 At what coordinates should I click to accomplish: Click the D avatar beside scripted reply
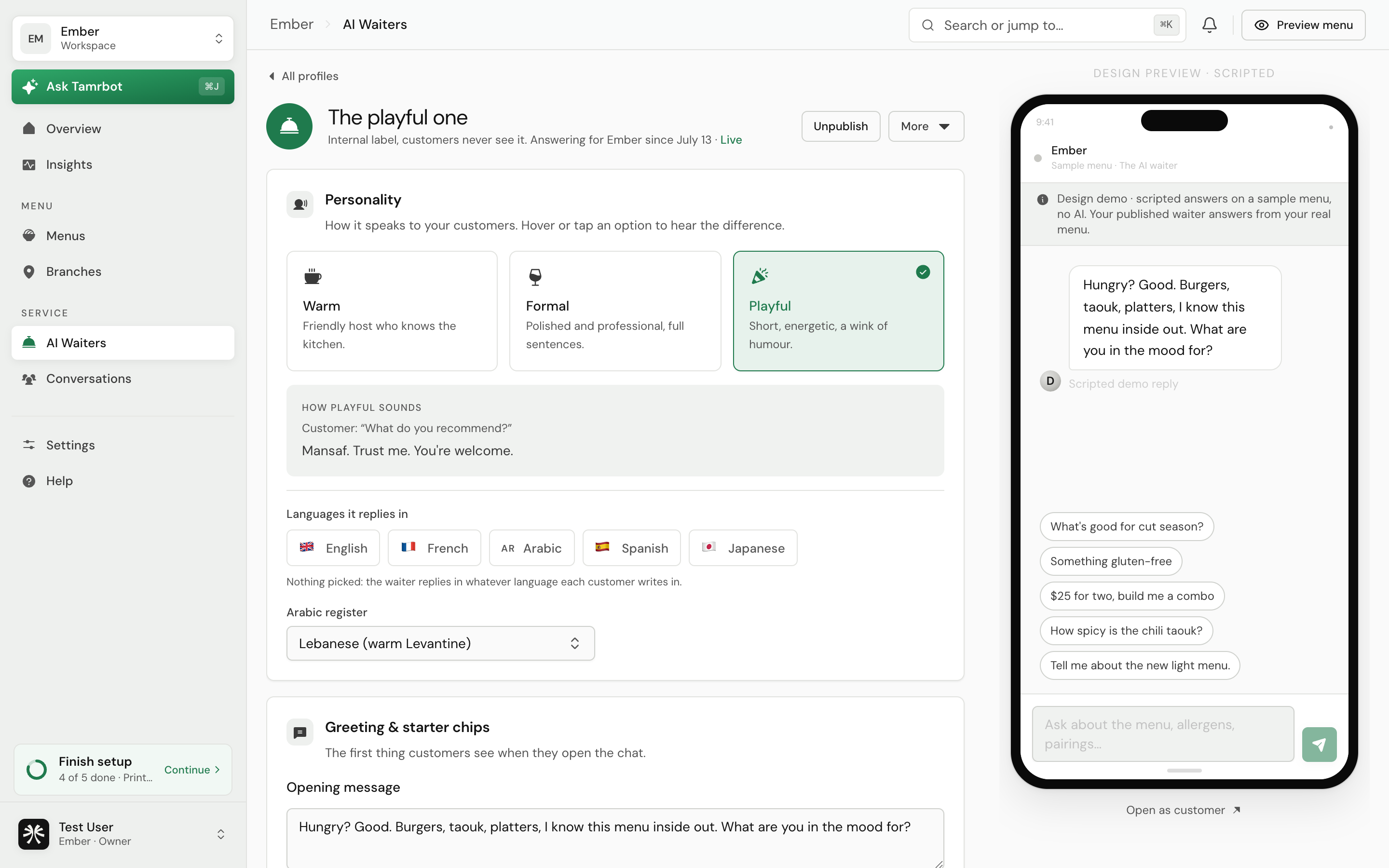click(x=1050, y=381)
